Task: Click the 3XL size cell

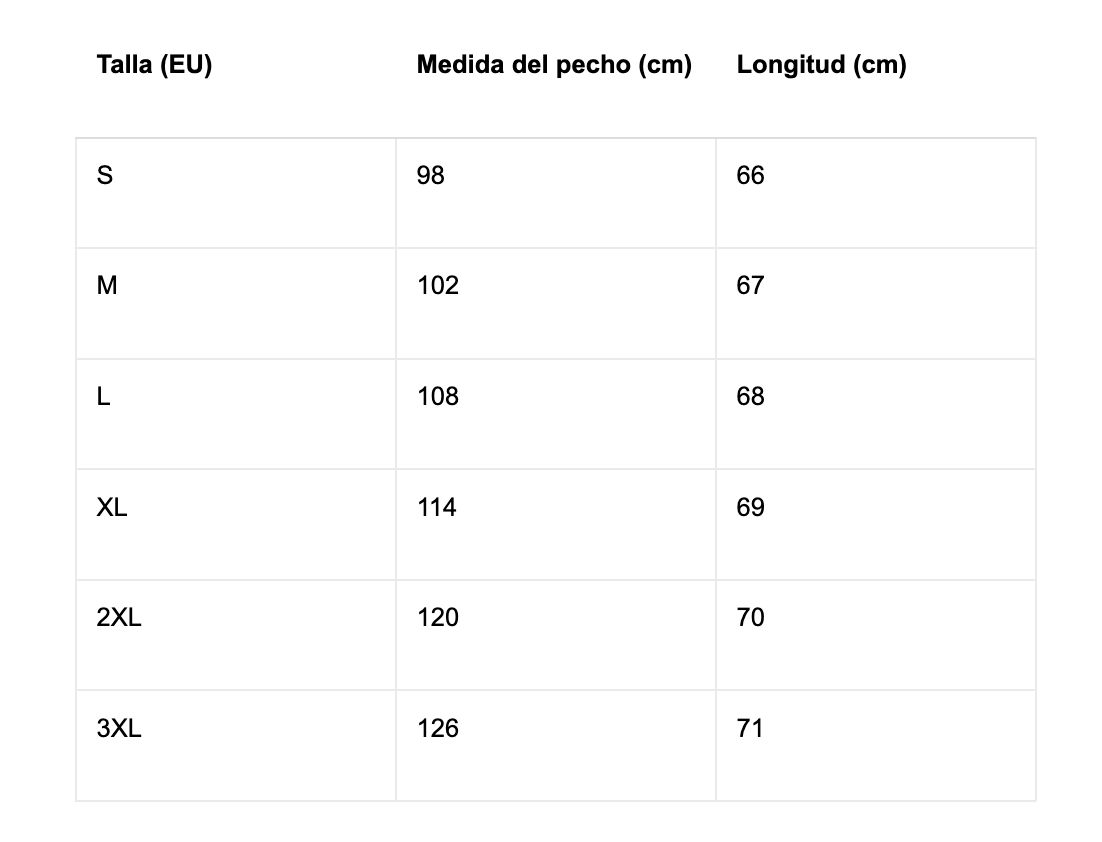Action: click(x=119, y=729)
